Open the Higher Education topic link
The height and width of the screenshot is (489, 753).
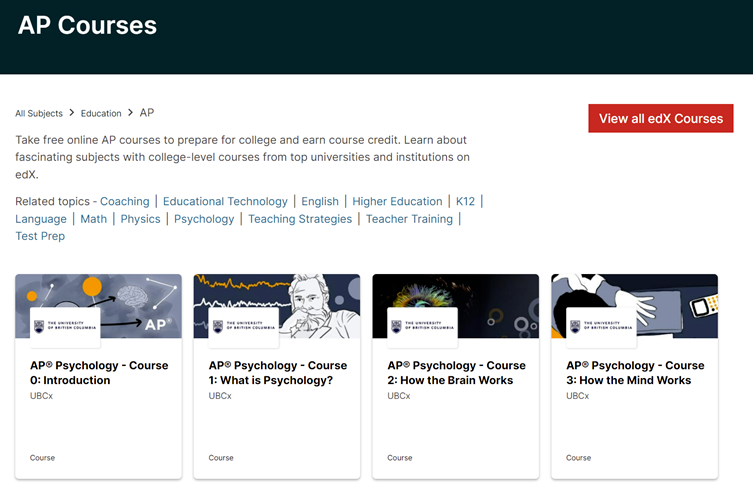tap(397, 201)
